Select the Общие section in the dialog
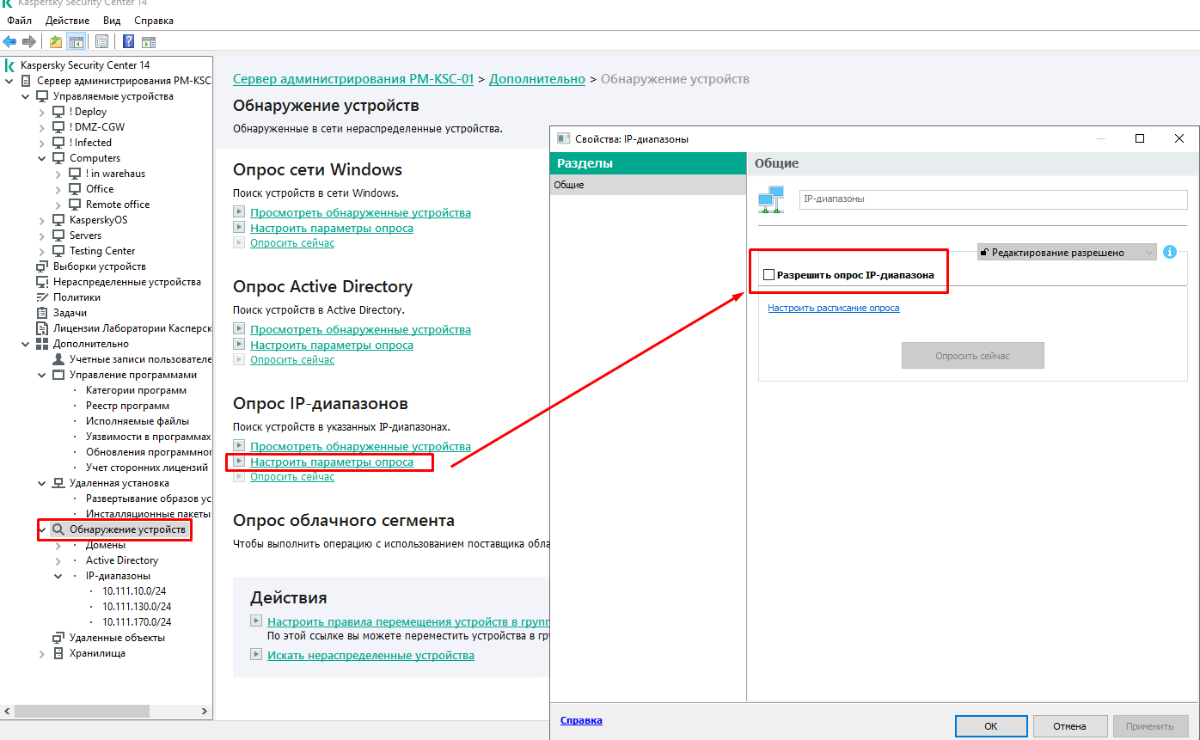This screenshot has height=740, width=1200. 648,185
